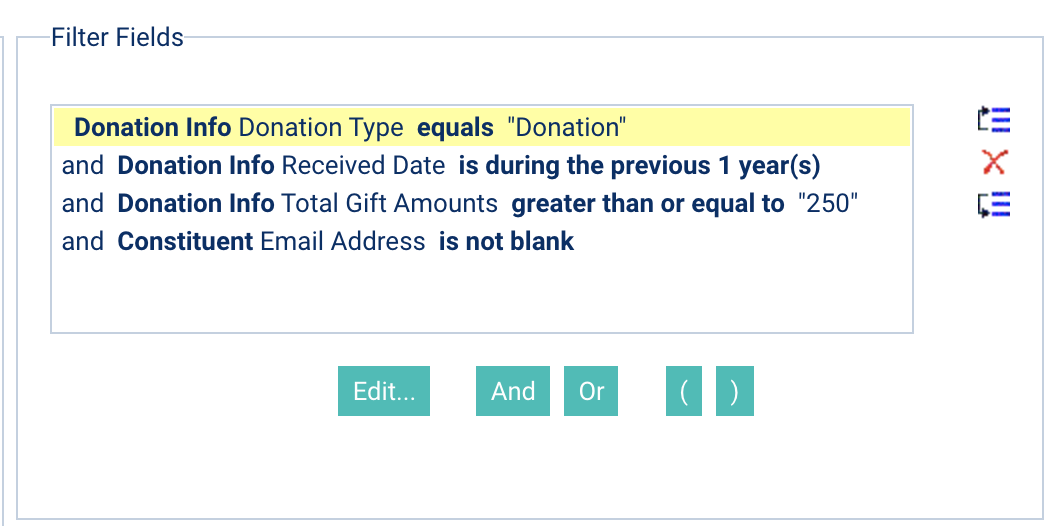Move the selected filter up in the list
The image size is (1058, 526).
[x=995, y=120]
